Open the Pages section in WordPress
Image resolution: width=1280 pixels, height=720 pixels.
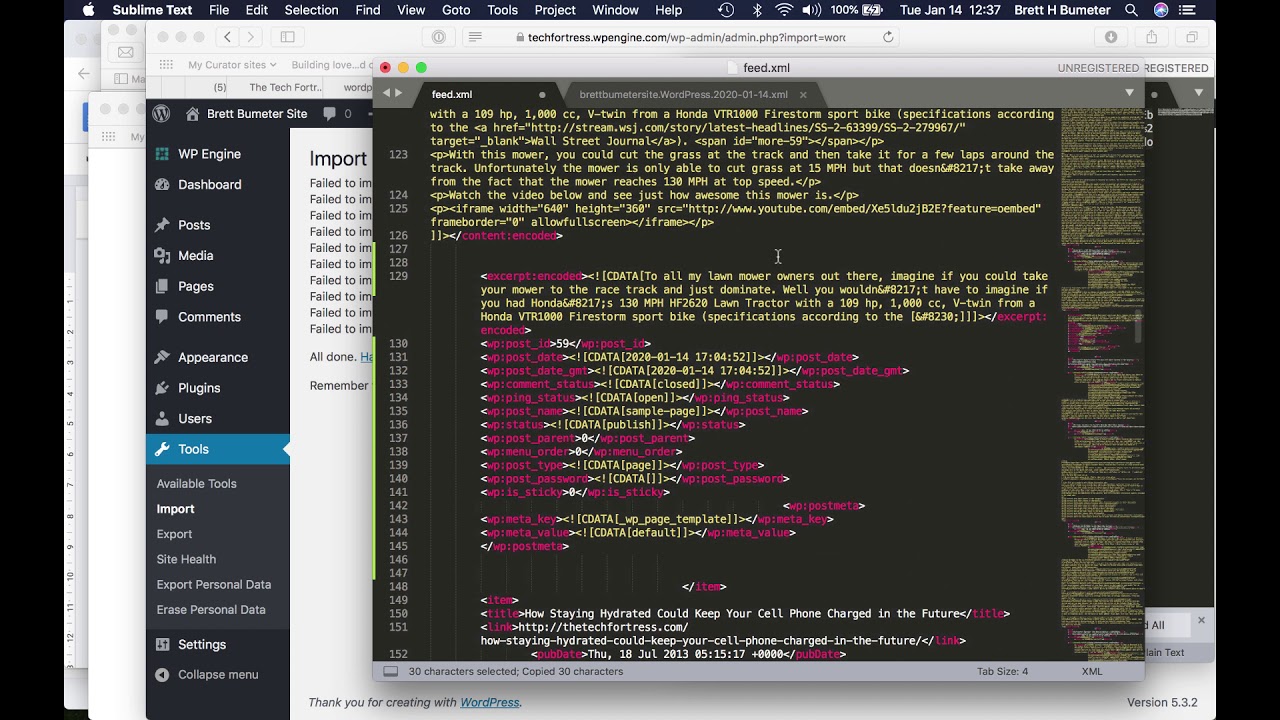click(x=196, y=287)
